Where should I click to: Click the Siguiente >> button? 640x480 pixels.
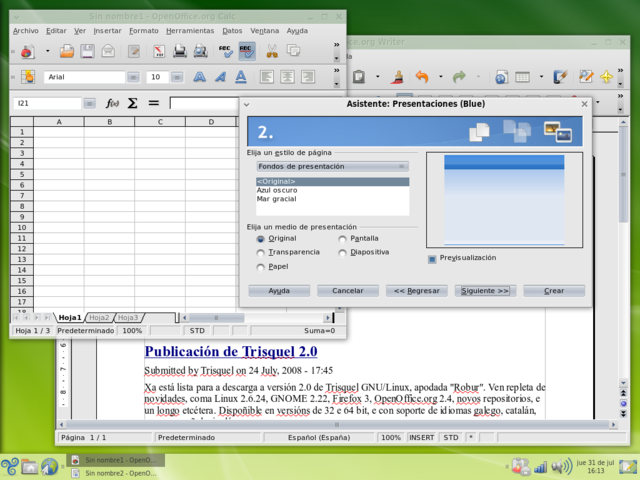pyautogui.click(x=485, y=291)
